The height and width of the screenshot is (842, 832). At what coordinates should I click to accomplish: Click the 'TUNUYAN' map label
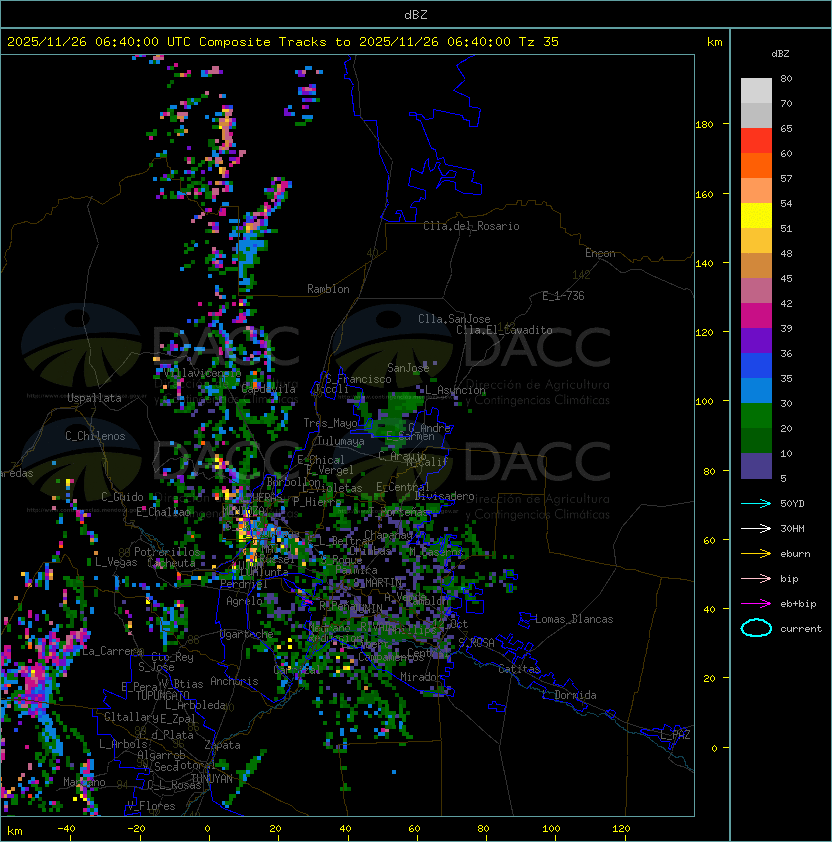[212, 779]
